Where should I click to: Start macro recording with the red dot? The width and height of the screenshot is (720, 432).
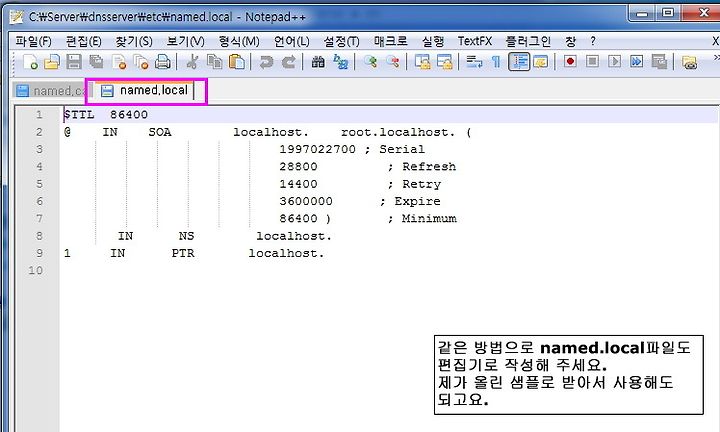570,62
